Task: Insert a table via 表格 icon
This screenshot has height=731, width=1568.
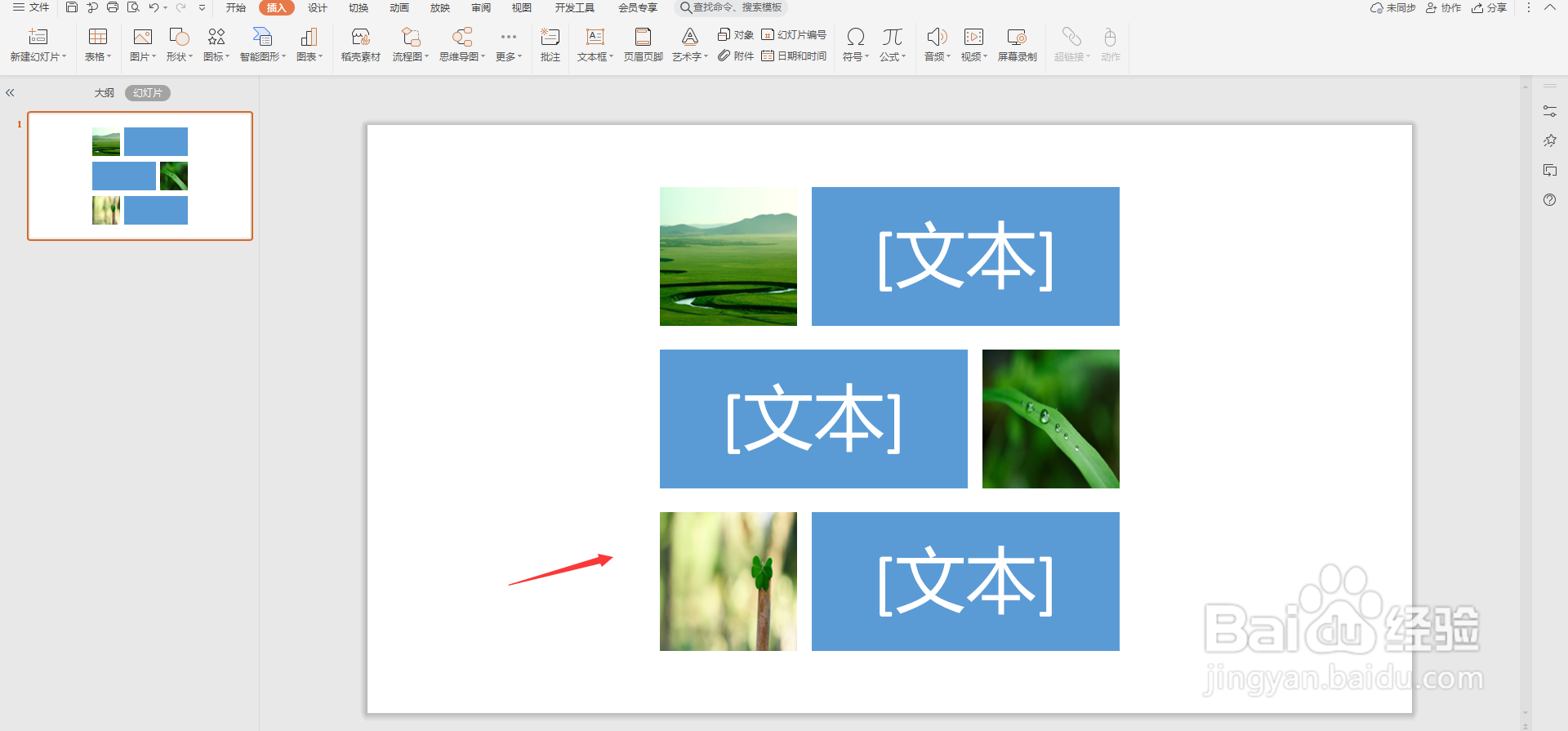Action: tap(98, 37)
